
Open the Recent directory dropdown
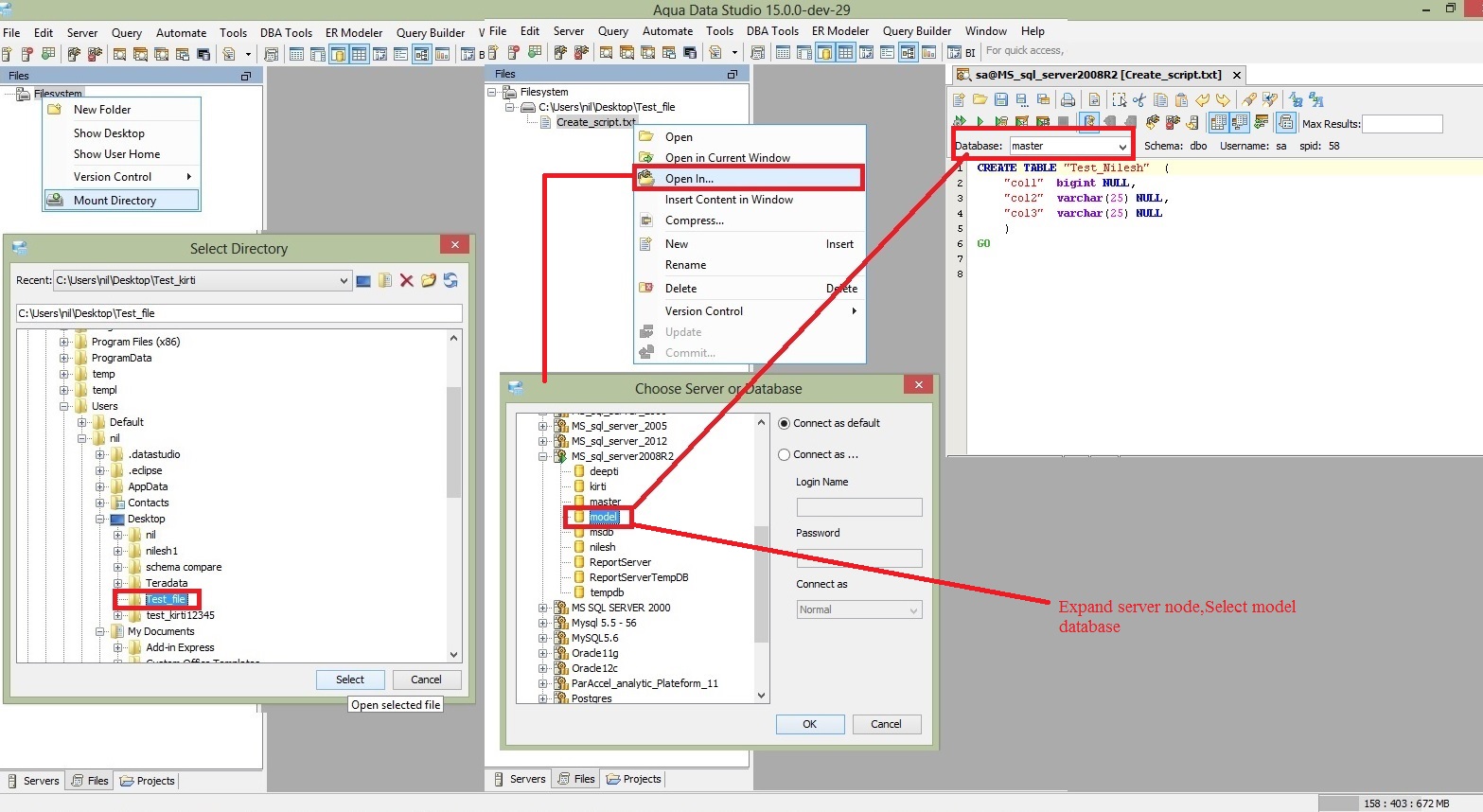click(203, 280)
